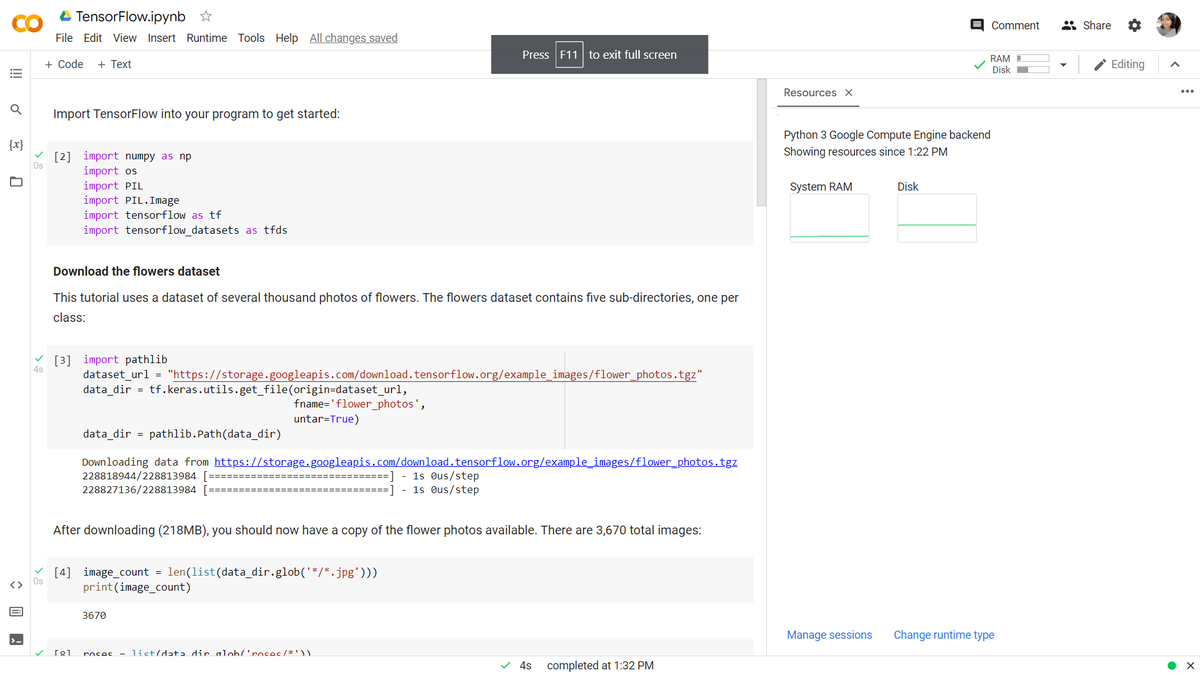Open the Runtime menu
Screen dimensions: 1200x675
[x=207, y=38]
